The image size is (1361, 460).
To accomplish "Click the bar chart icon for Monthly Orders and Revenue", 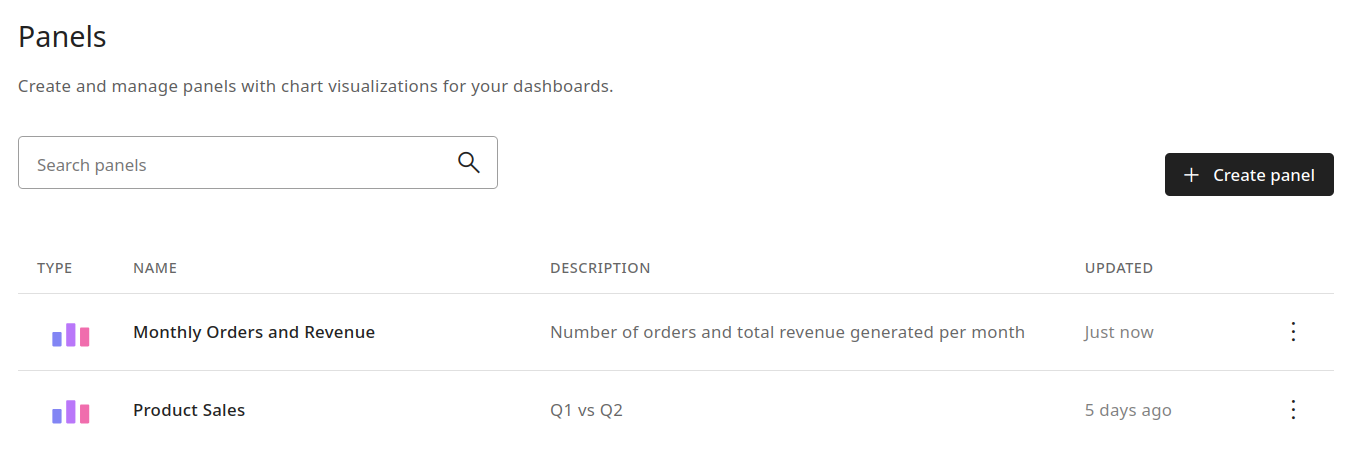I will pyautogui.click(x=71, y=334).
